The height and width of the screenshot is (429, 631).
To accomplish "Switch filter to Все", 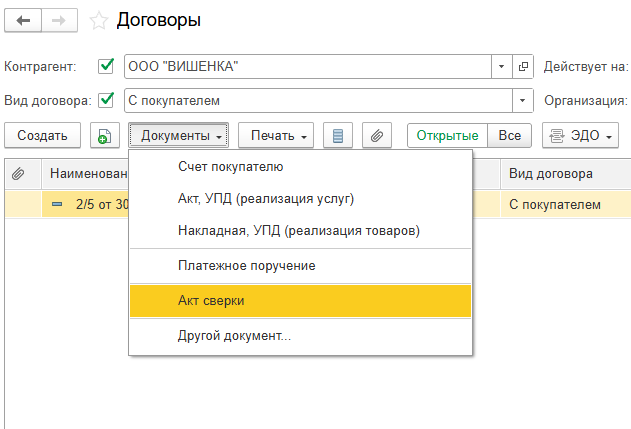I will pyautogui.click(x=509, y=136).
